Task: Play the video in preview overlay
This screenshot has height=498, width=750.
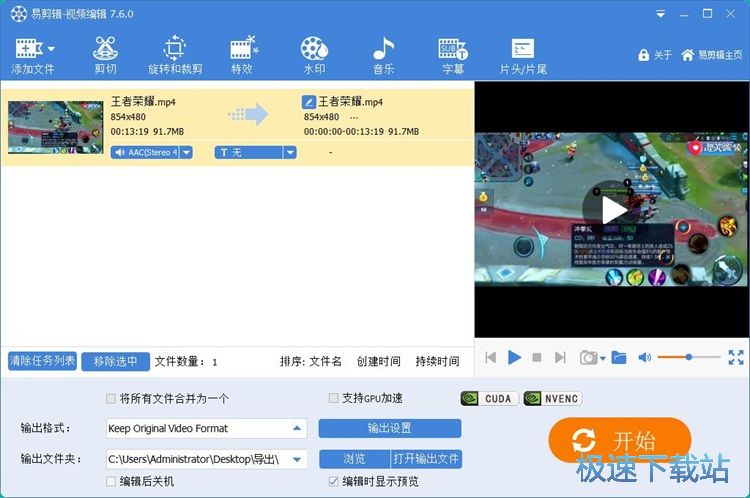Action: tap(612, 210)
